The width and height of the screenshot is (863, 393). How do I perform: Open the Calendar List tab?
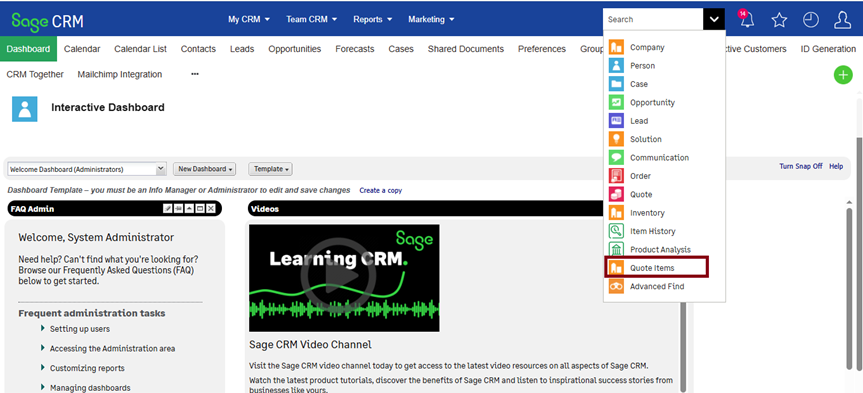coord(140,49)
